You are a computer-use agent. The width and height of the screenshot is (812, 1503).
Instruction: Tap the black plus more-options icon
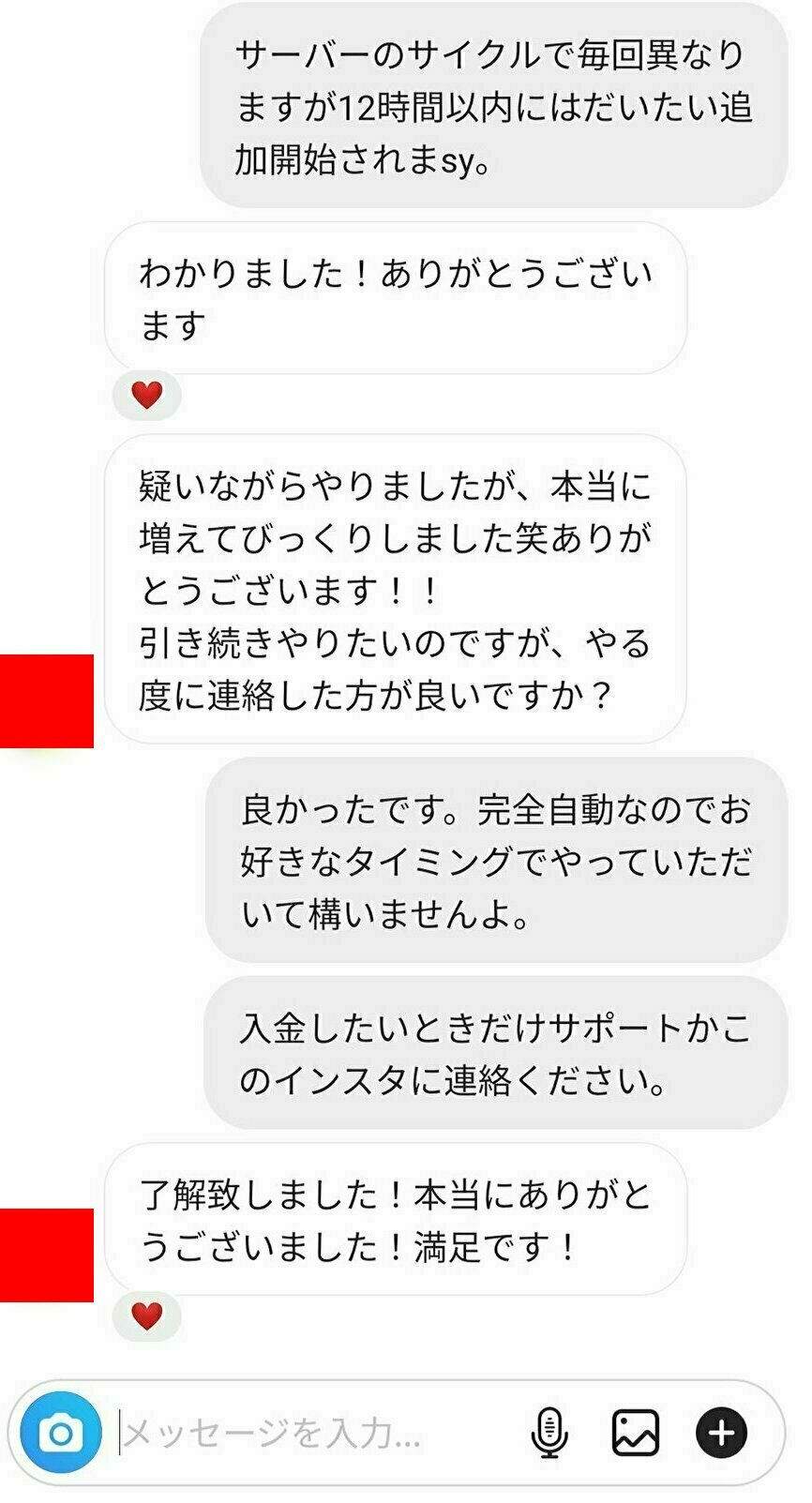[721, 1433]
